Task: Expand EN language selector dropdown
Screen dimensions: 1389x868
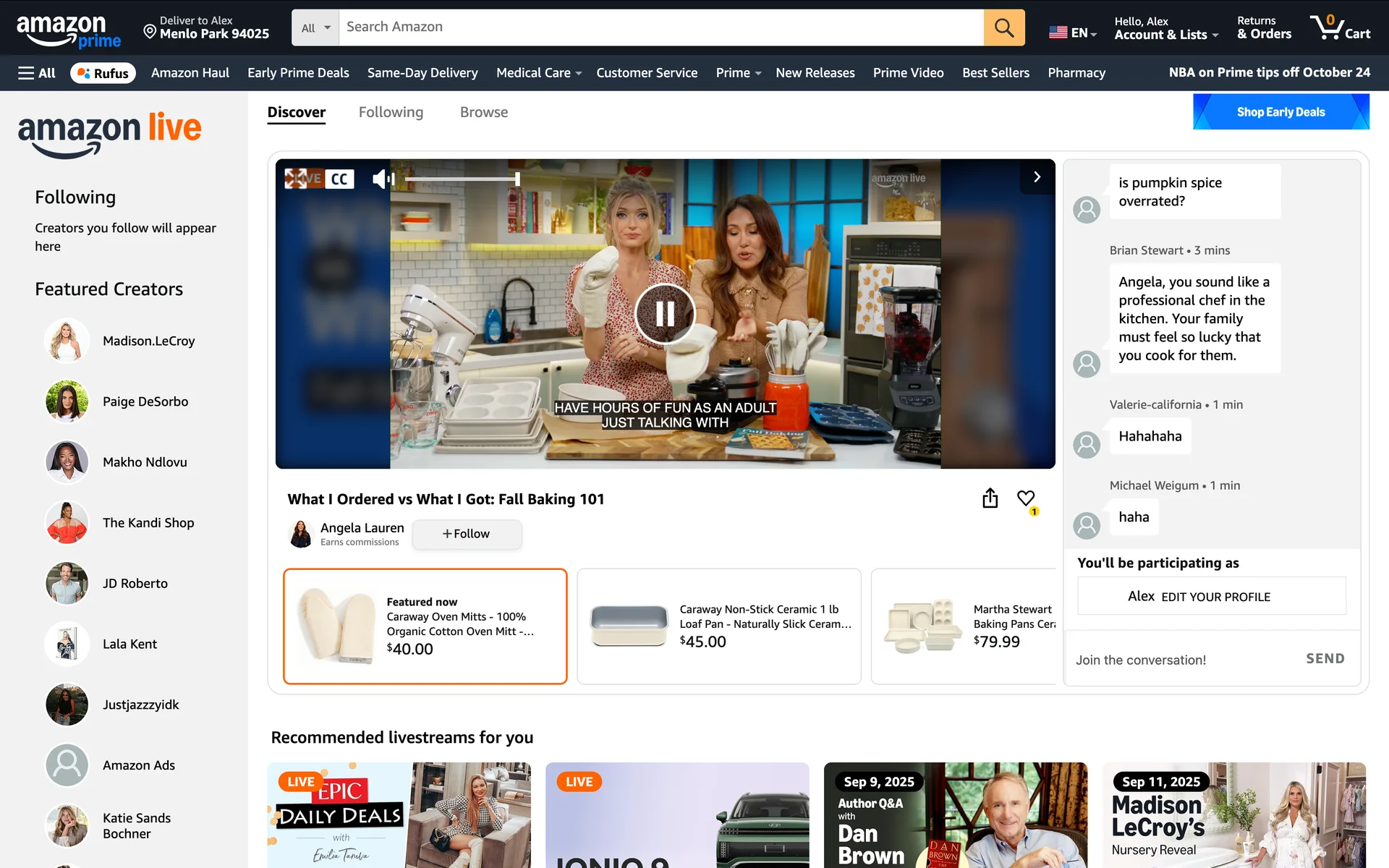Action: coord(1073,33)
